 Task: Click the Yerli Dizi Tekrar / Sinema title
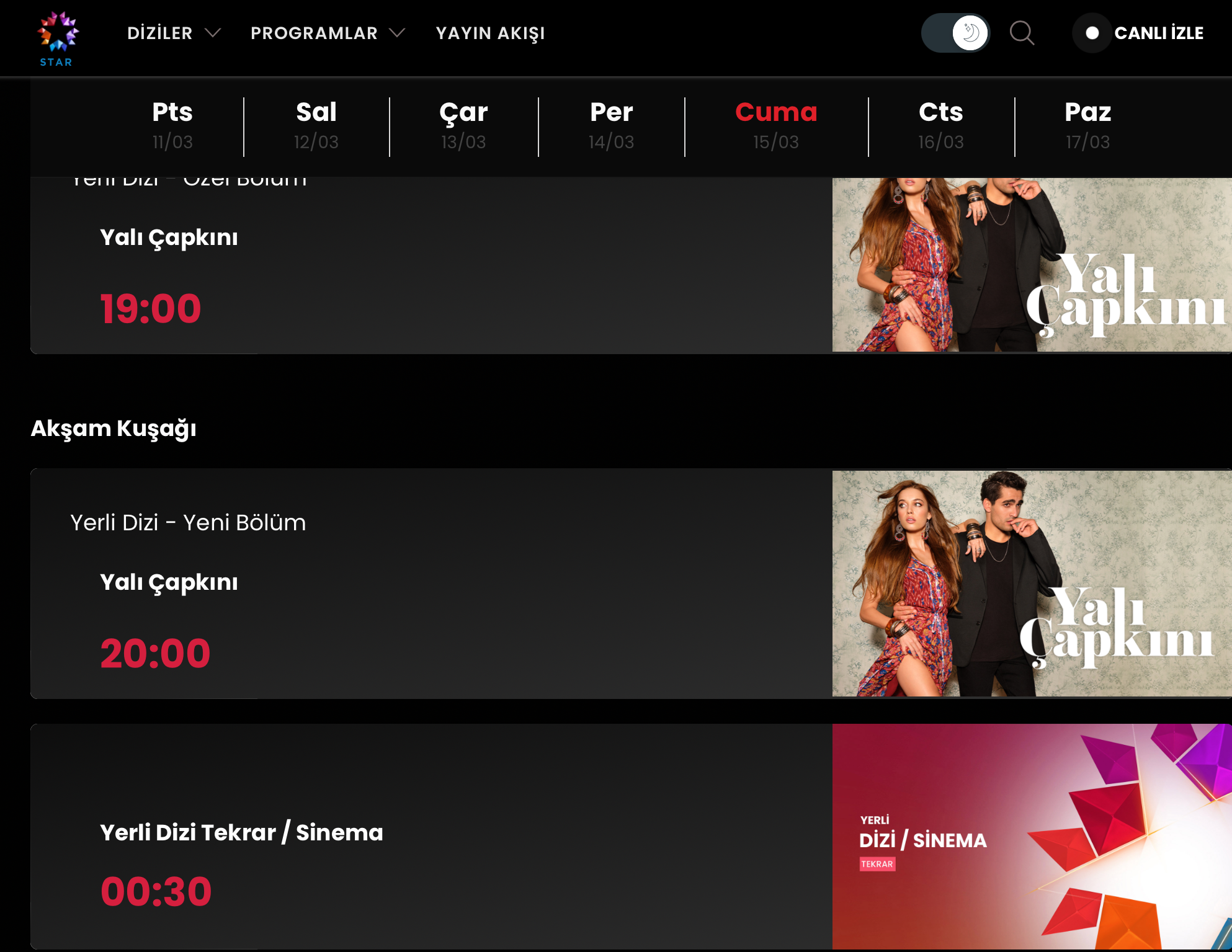[241, 832]
